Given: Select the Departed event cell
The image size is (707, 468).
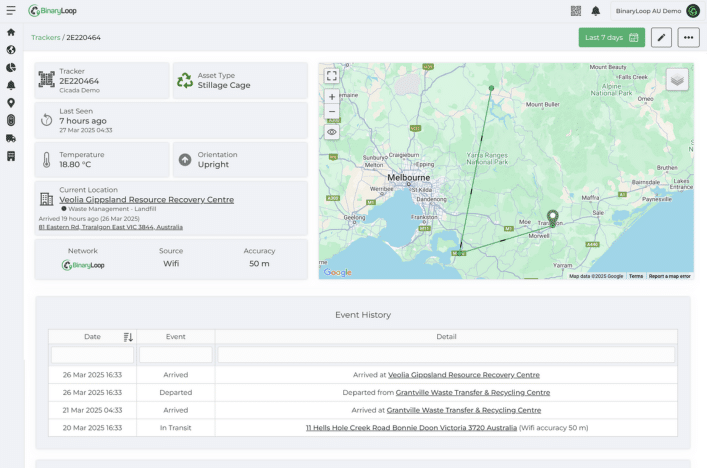Looking at the screenshot, I should pyautogui.click(x=175, y=392).
